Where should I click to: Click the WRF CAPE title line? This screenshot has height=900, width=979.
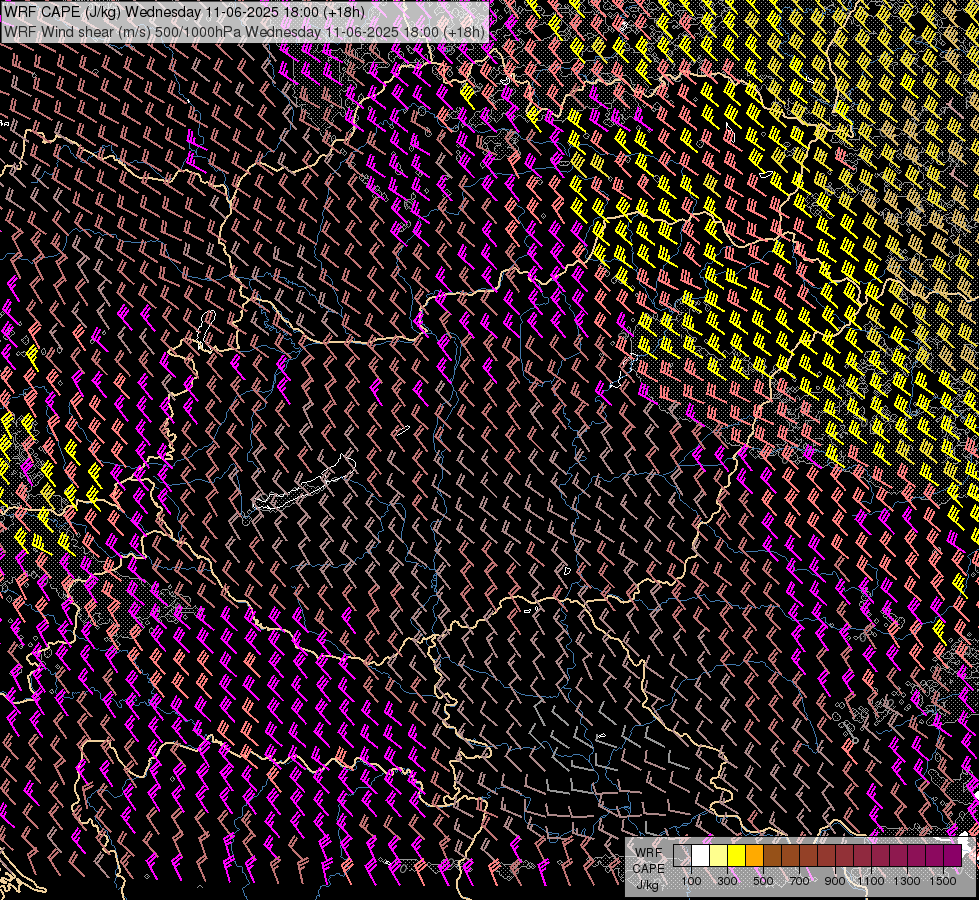(x=184, y=12)
